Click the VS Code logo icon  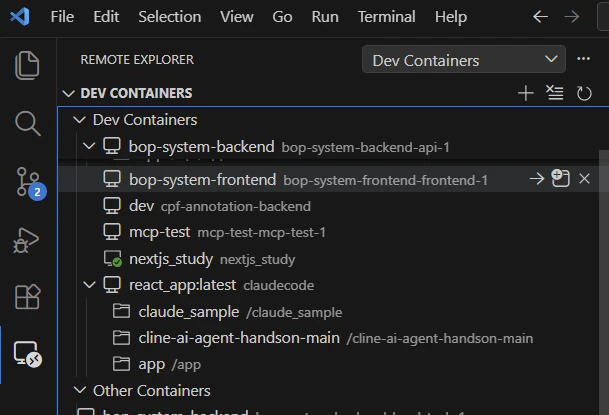[20, 17]
